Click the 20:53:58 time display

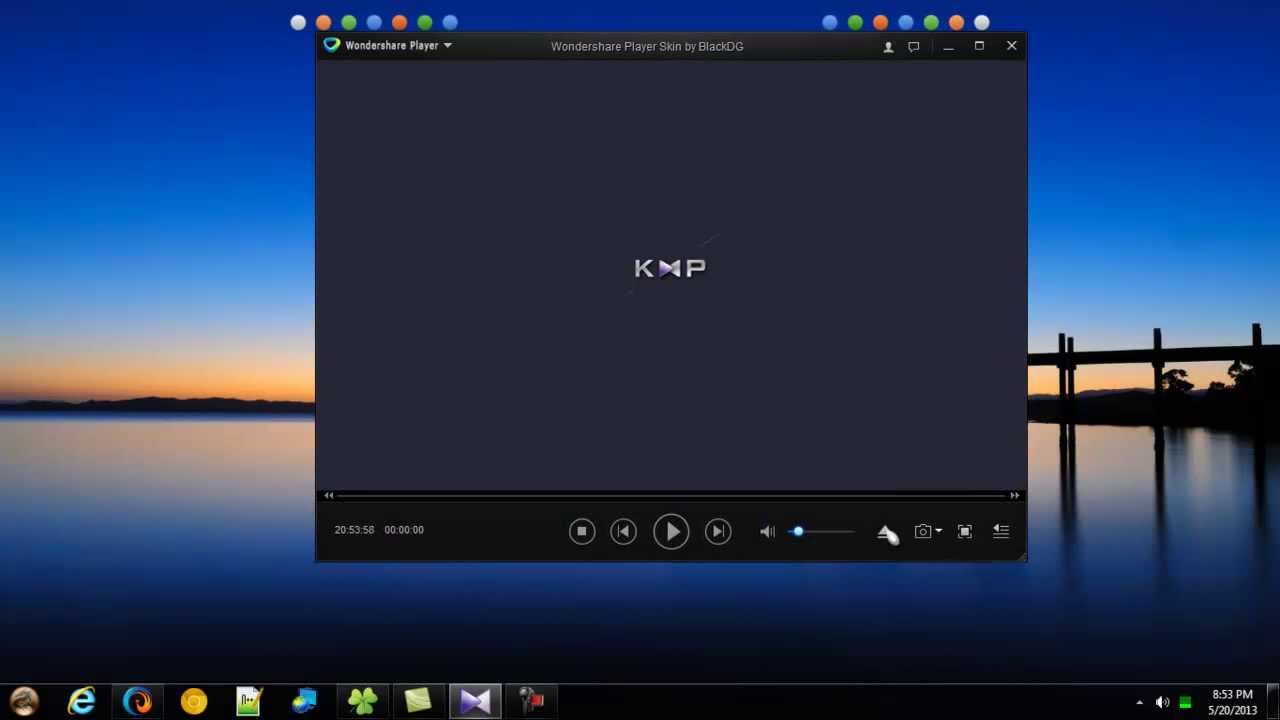coord(354,530)
